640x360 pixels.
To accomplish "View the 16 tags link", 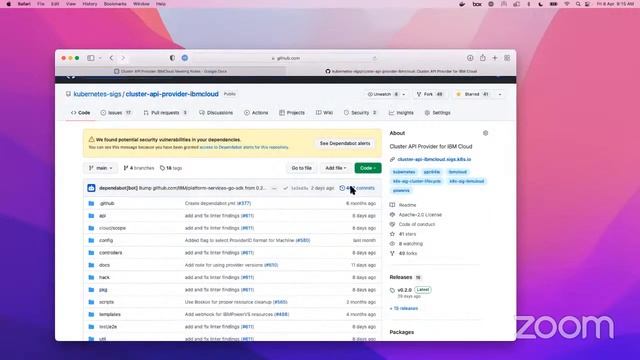I will (171, 168).
